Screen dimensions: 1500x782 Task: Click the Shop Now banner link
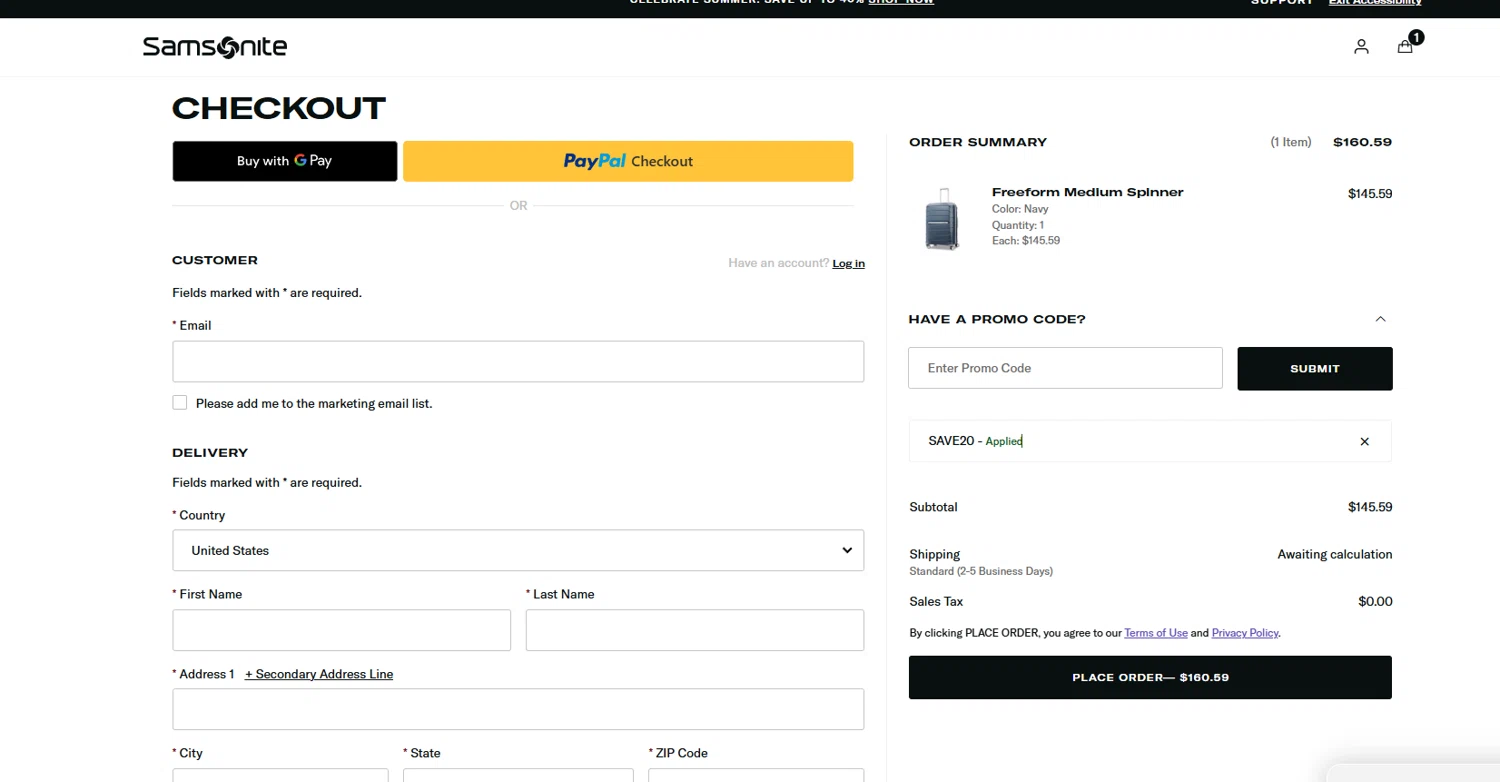[x=901, y=2]
